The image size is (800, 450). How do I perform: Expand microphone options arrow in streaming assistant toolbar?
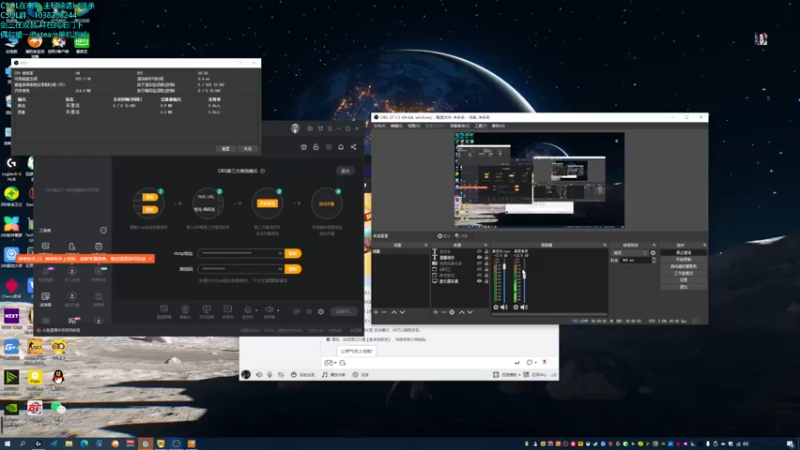click(258, 310)
